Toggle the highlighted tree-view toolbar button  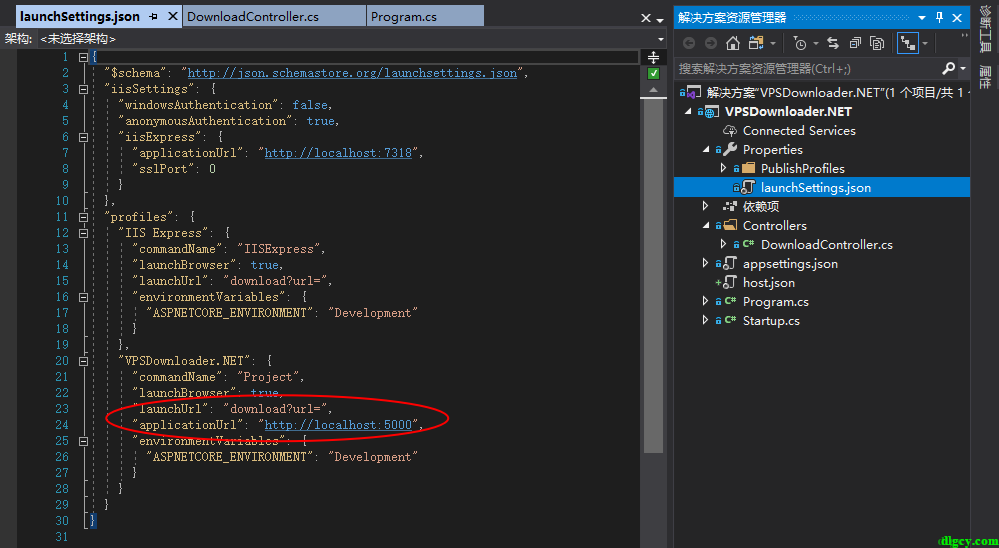tap(907, 43)
